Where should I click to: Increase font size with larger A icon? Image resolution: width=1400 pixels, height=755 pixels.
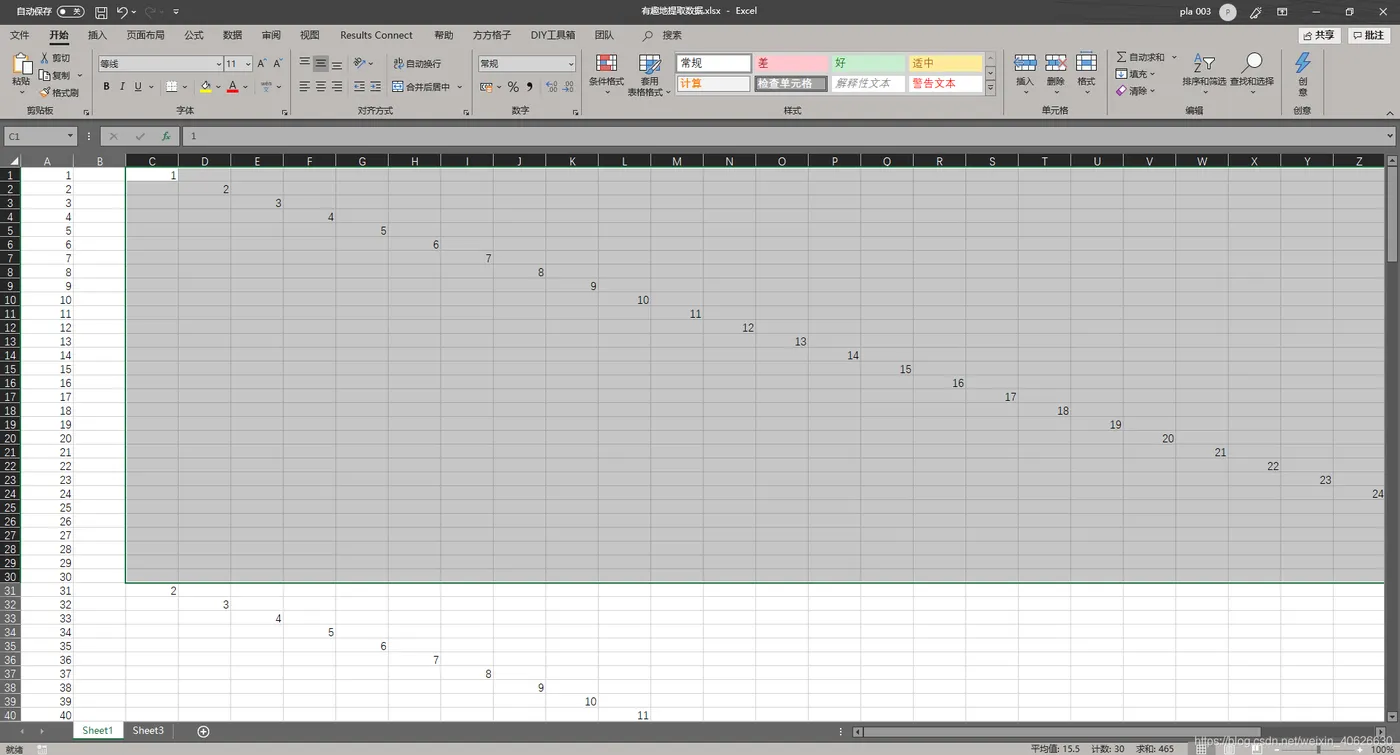pyautogui.click(x=262, y=63)
